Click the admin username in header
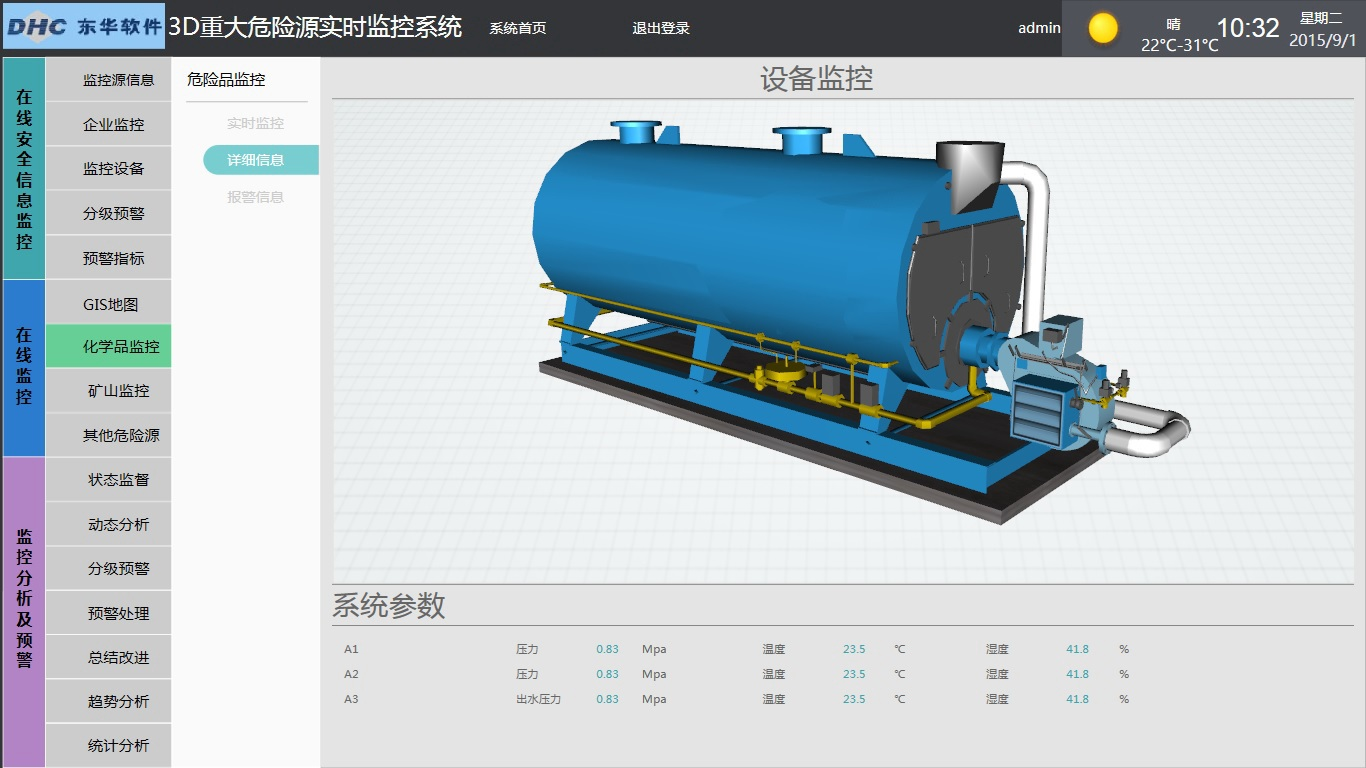This screenshot has width=1366, height=768. tap(1039, 28)
